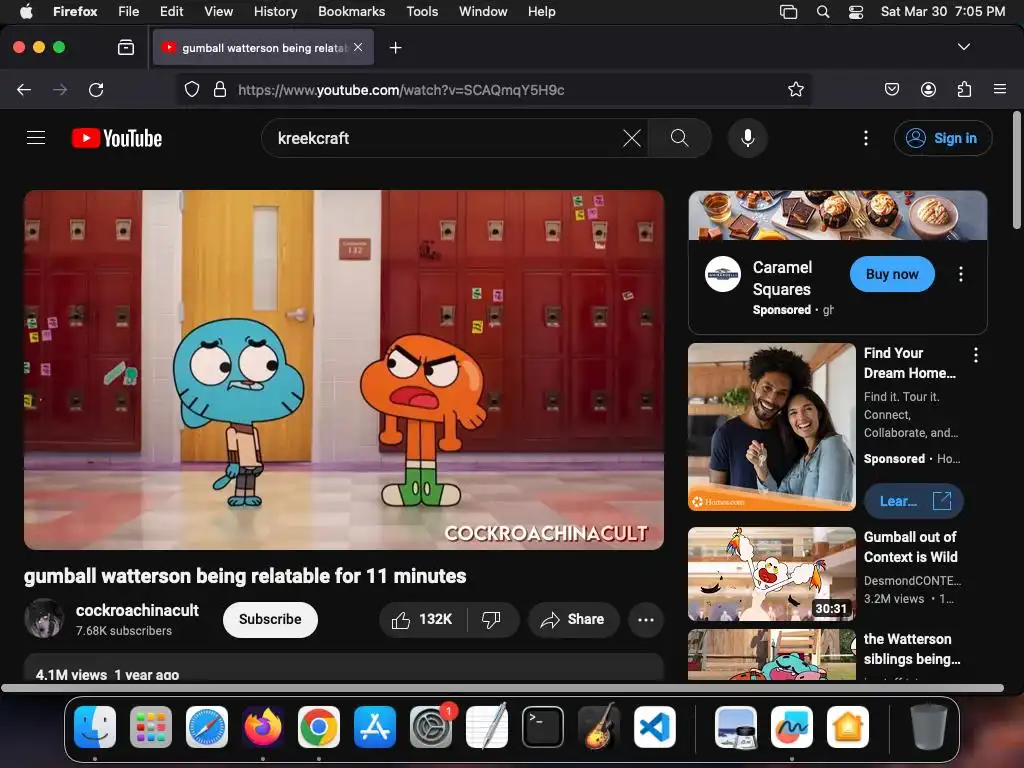1024x768 pixels.
Task: Reload the page in Firefox
Action: tap(96, 89)
